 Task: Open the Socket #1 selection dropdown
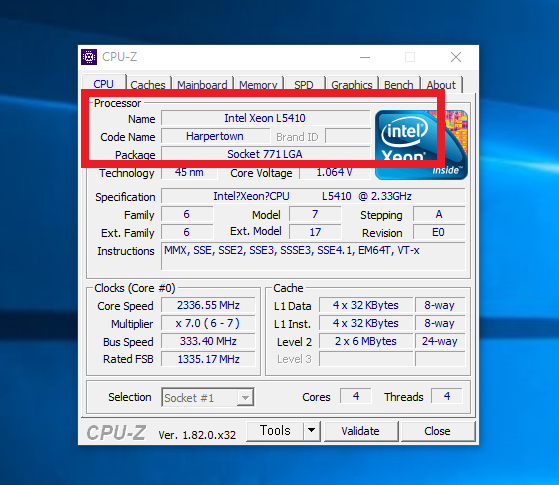207,397
